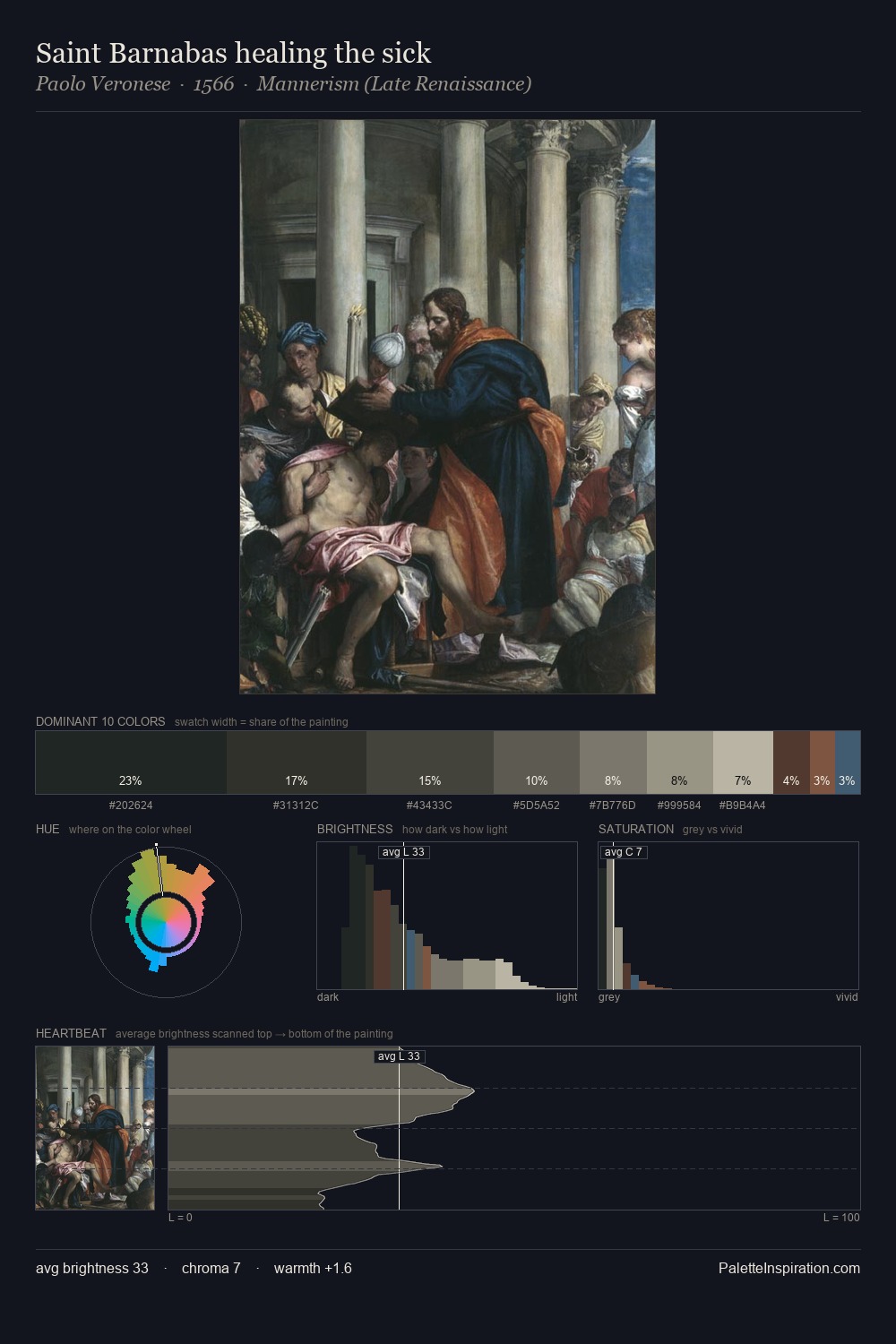Click 'grey vs vivid' caption

click(712, 830)
